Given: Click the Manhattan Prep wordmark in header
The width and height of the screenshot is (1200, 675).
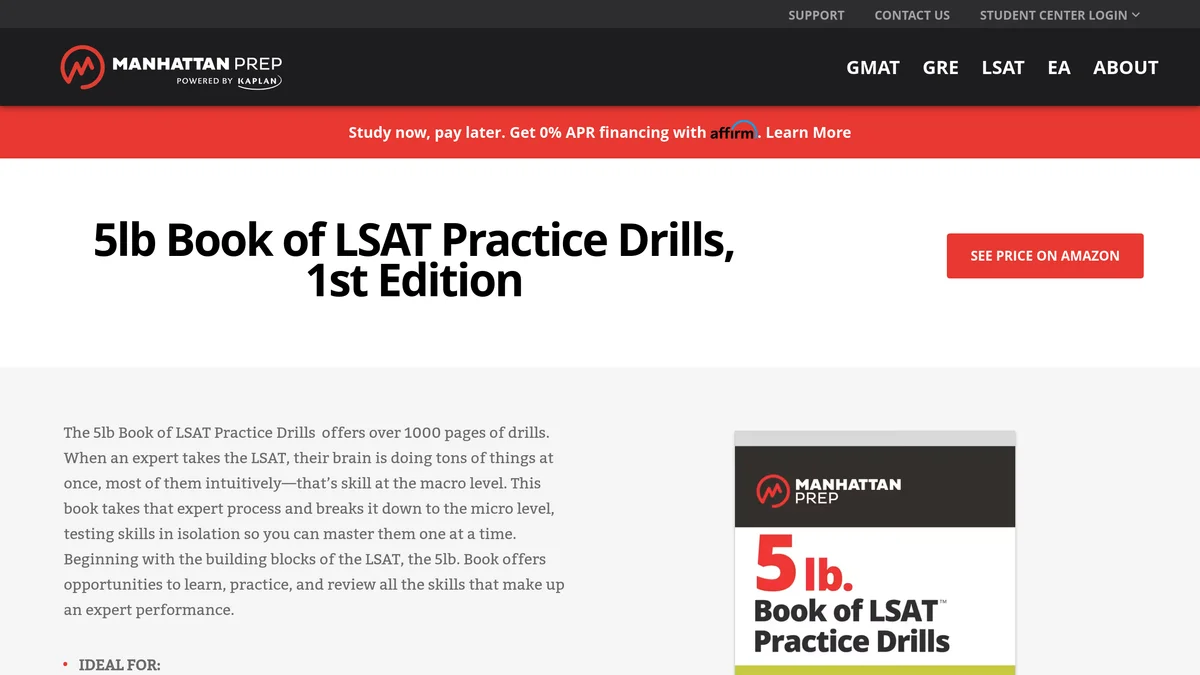Looking at the screenshot, I should [x=197, y=63].
